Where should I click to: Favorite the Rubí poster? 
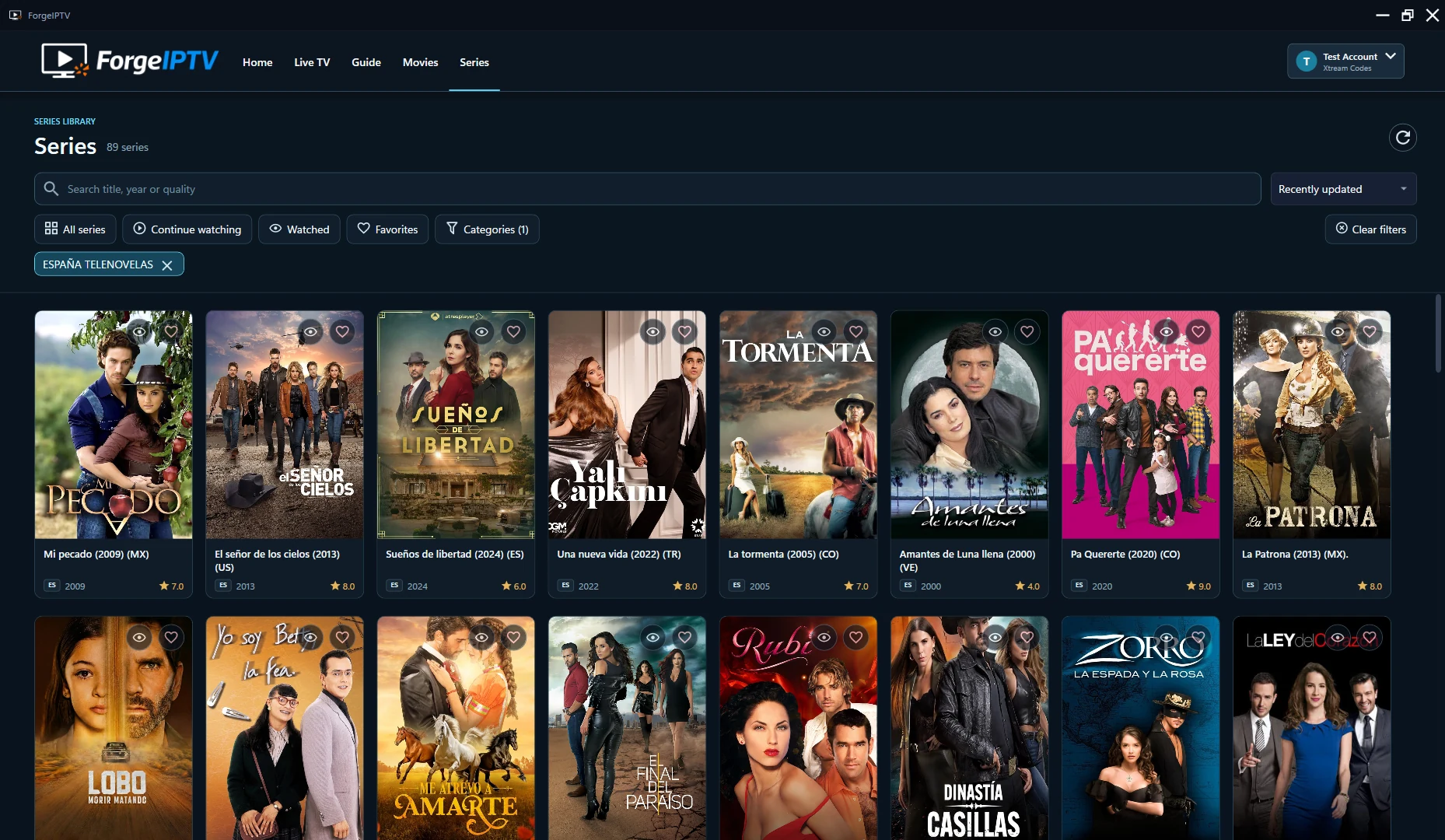tap(855, 637)
